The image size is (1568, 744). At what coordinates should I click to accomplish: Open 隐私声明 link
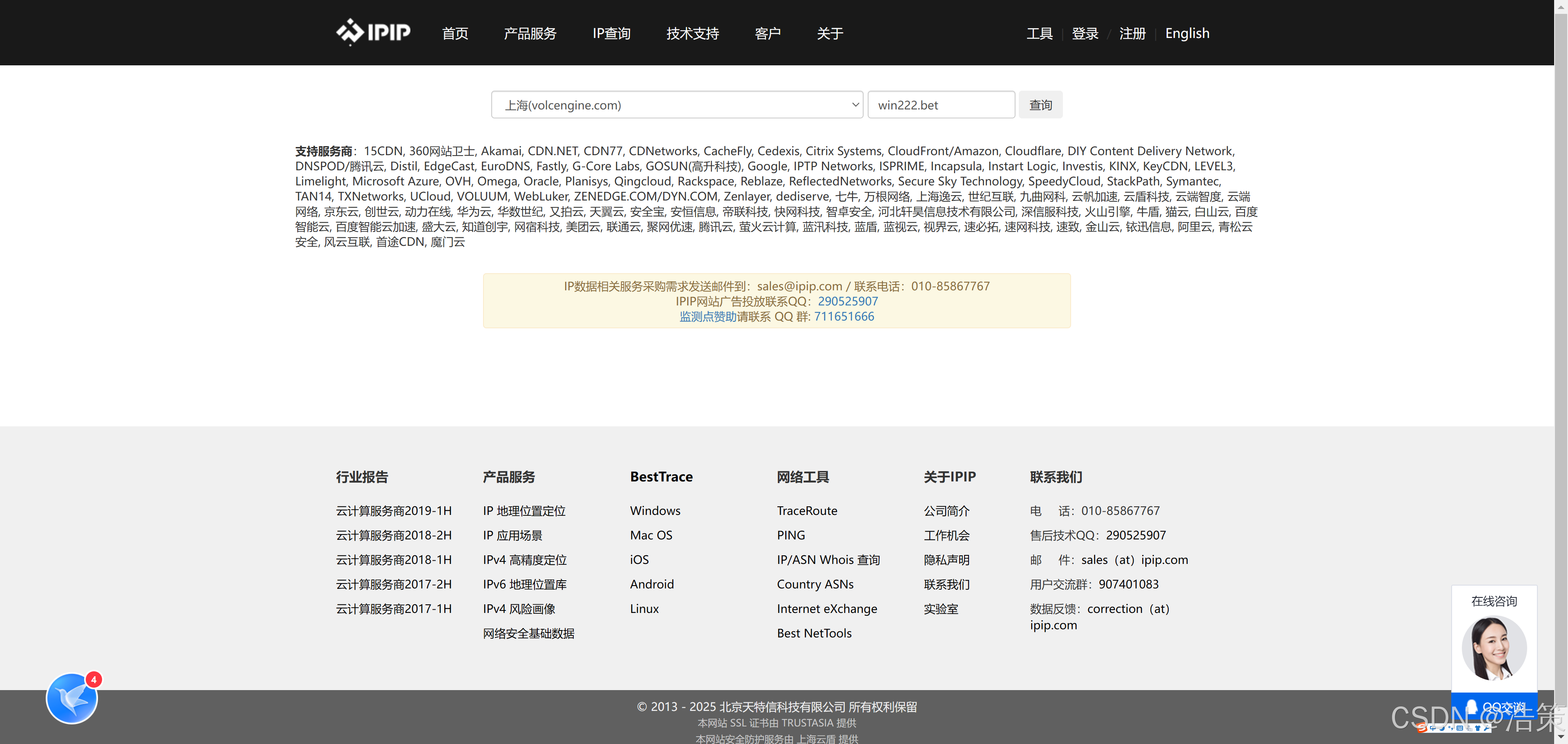(x=947, y=559)
